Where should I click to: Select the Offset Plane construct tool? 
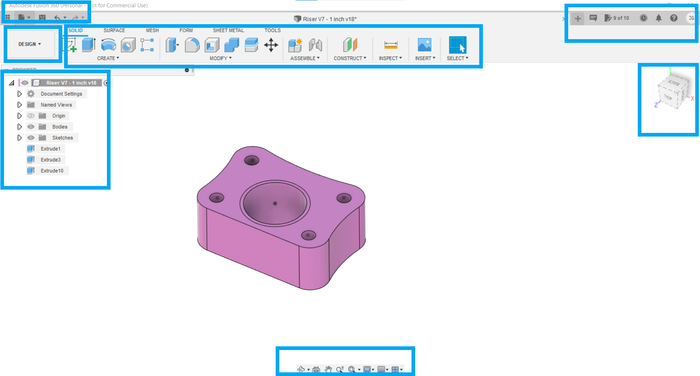[350, 45]
